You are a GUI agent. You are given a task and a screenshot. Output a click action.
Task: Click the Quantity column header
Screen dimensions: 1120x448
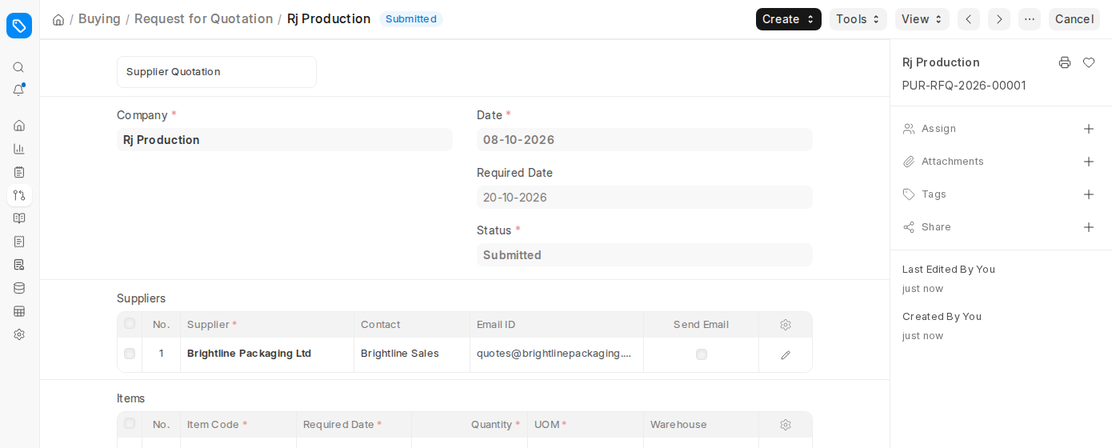(x=470, y=424)
